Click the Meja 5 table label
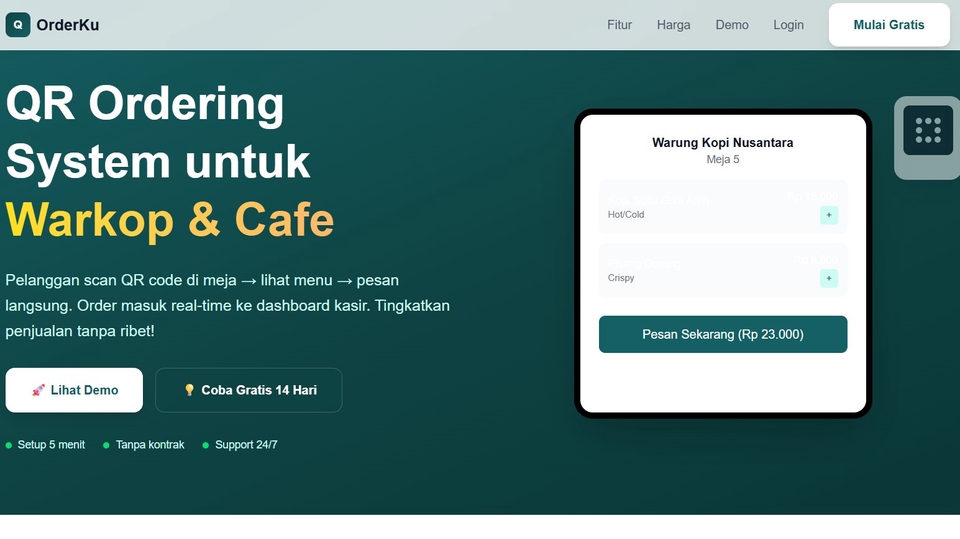This screenshot has height=539, width=960. 722,160
